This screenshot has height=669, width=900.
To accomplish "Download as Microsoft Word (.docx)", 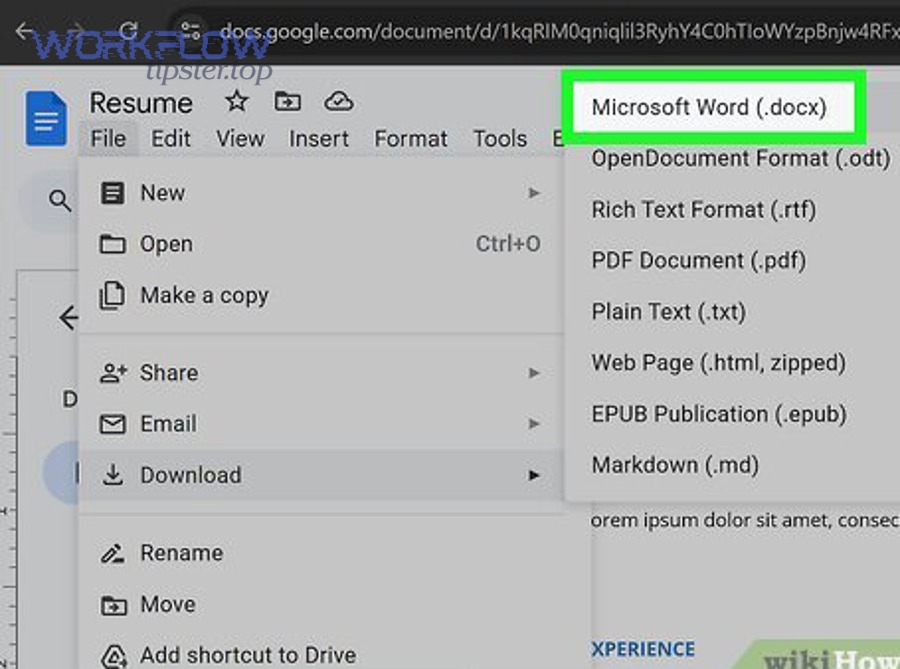I will [x=713, y=107].
